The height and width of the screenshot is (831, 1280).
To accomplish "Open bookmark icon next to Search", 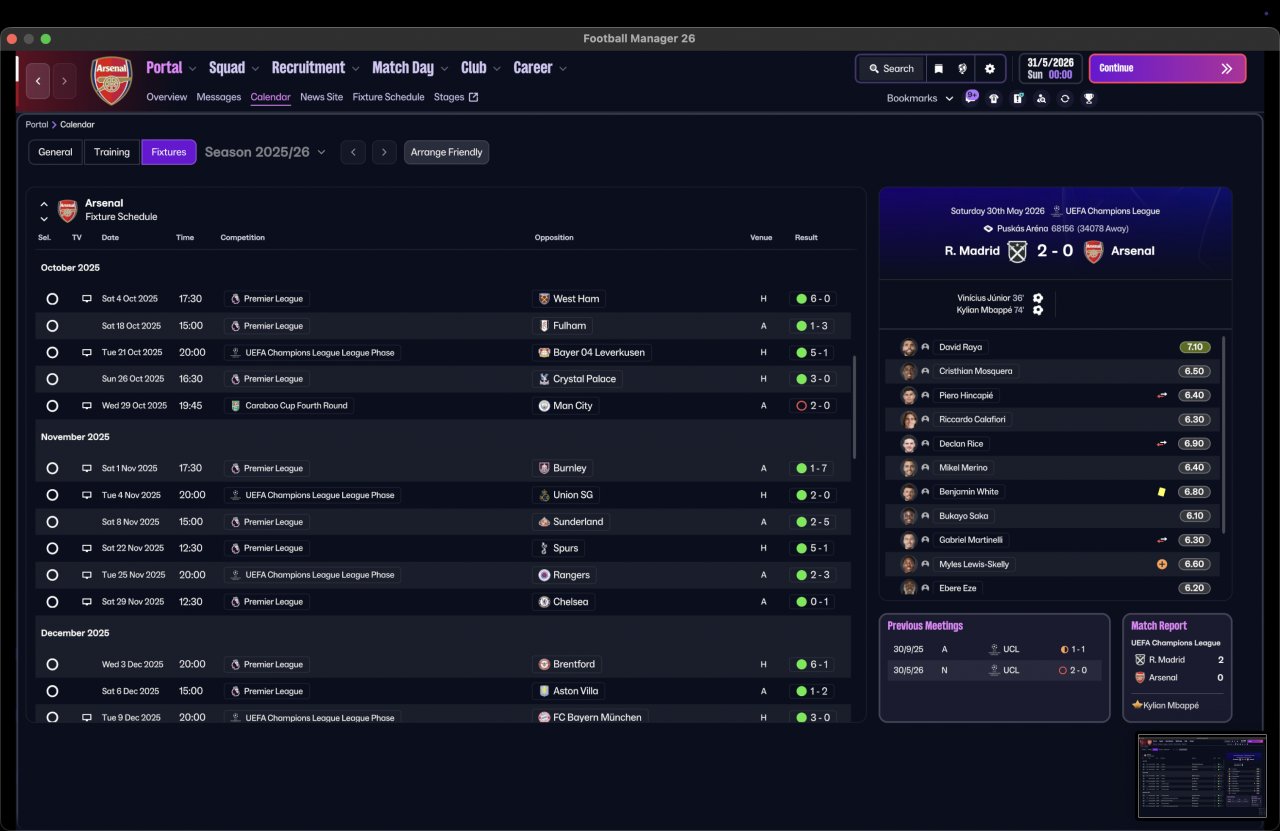I will (x=938, y=69).
